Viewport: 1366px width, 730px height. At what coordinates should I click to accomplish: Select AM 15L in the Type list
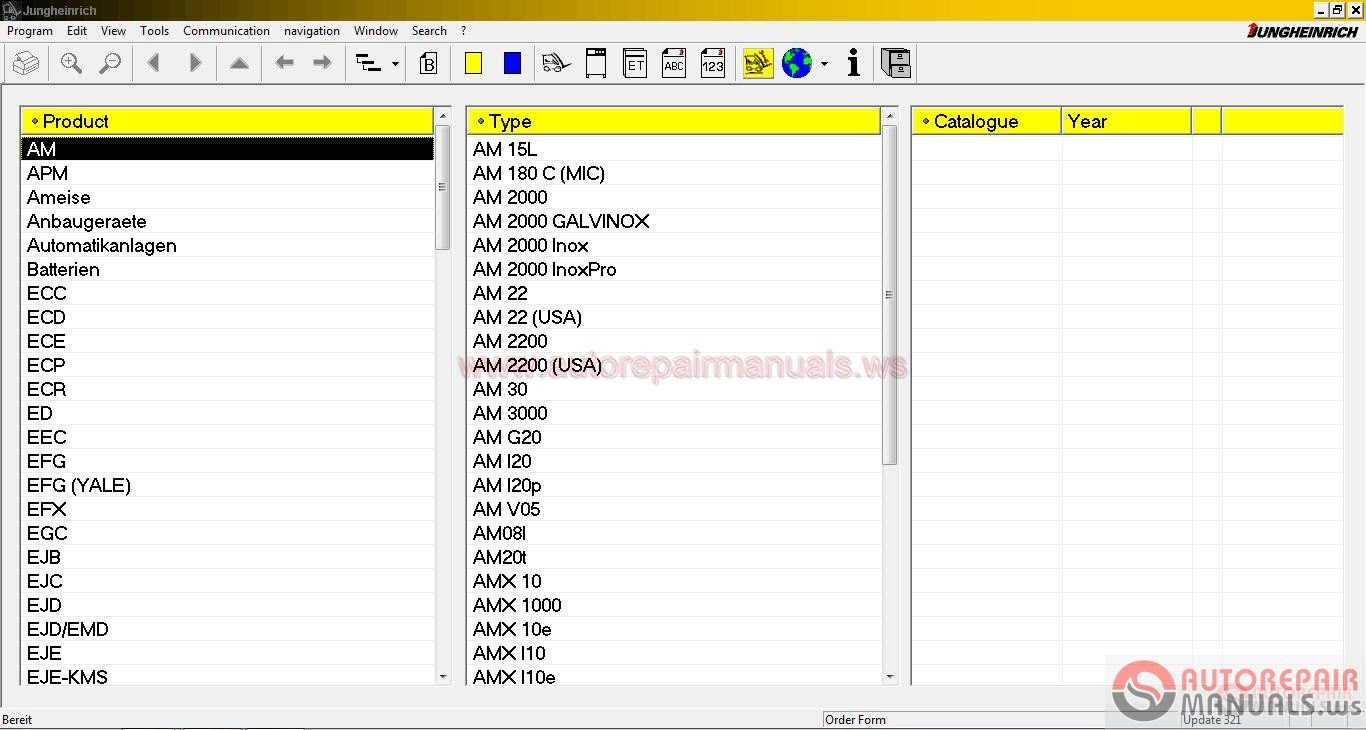pos(674,149)
